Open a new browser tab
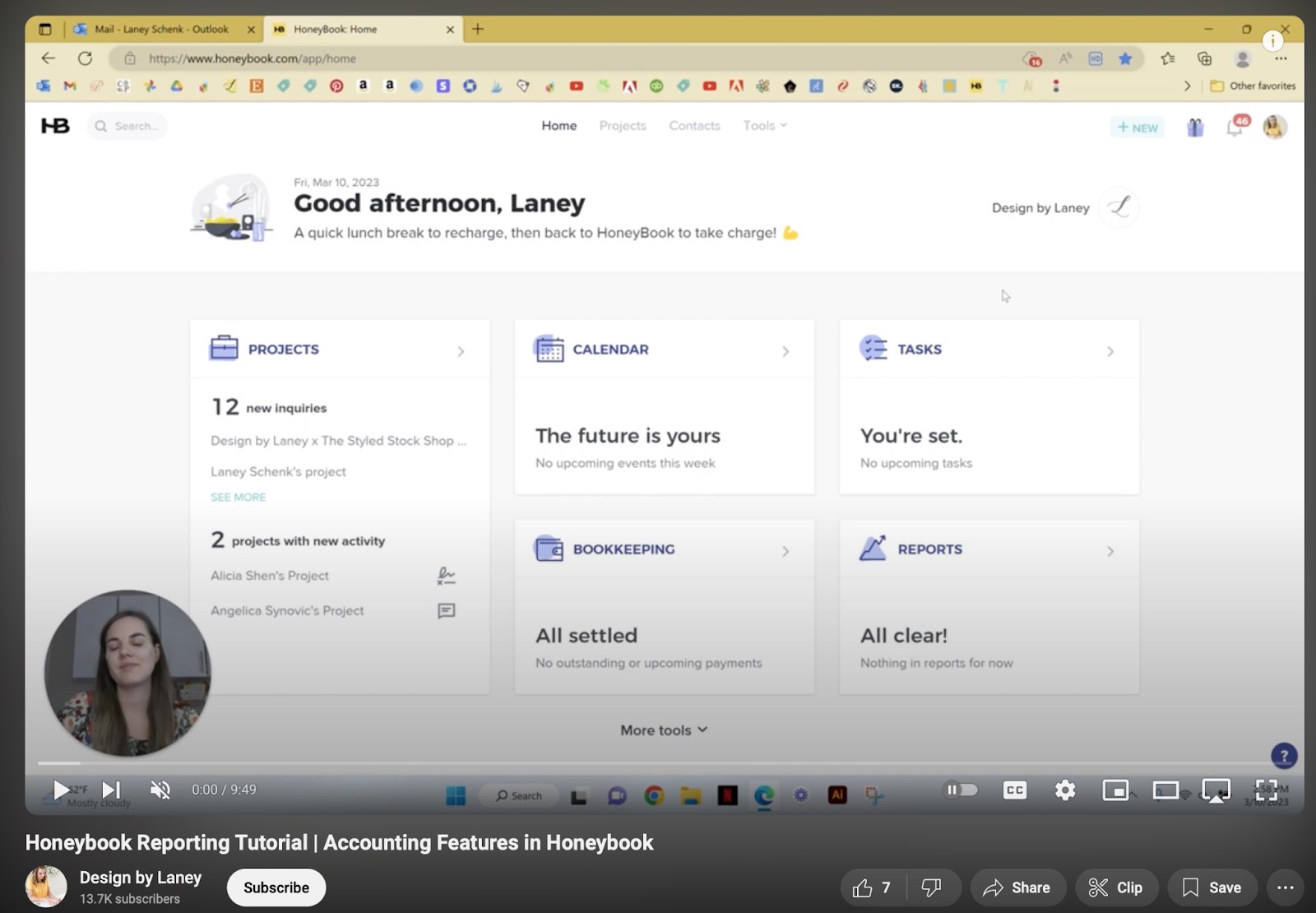The height and width of the screenshot is (913, 1316). 477,29
